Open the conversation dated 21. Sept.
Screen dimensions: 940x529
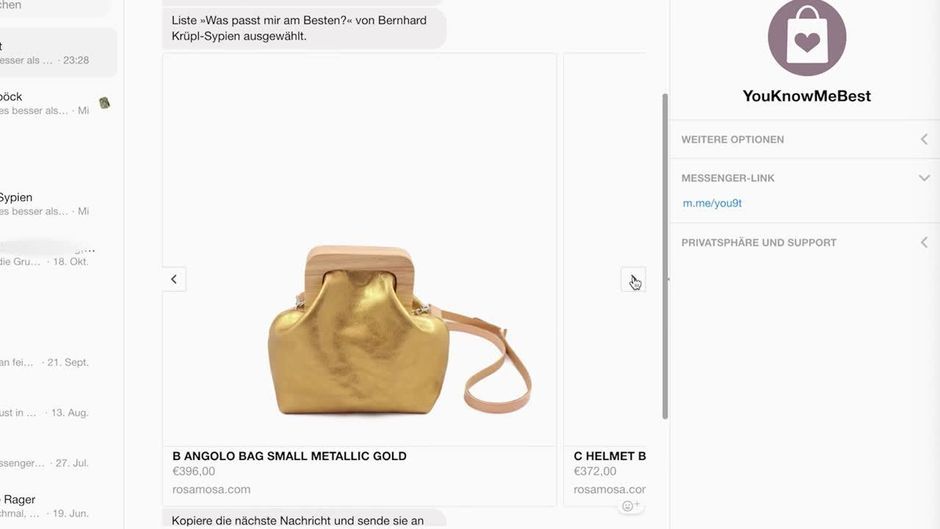pyautogui.click(x=55, y=362)
